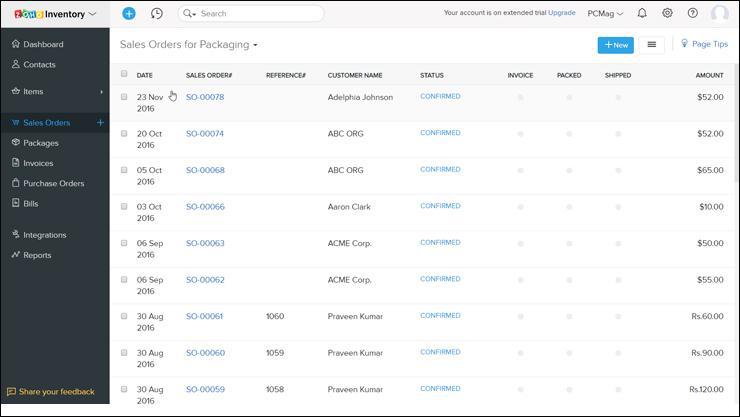Tick the checkbox for order SO-00068
The image size is (740, 417).
(124, 170)
